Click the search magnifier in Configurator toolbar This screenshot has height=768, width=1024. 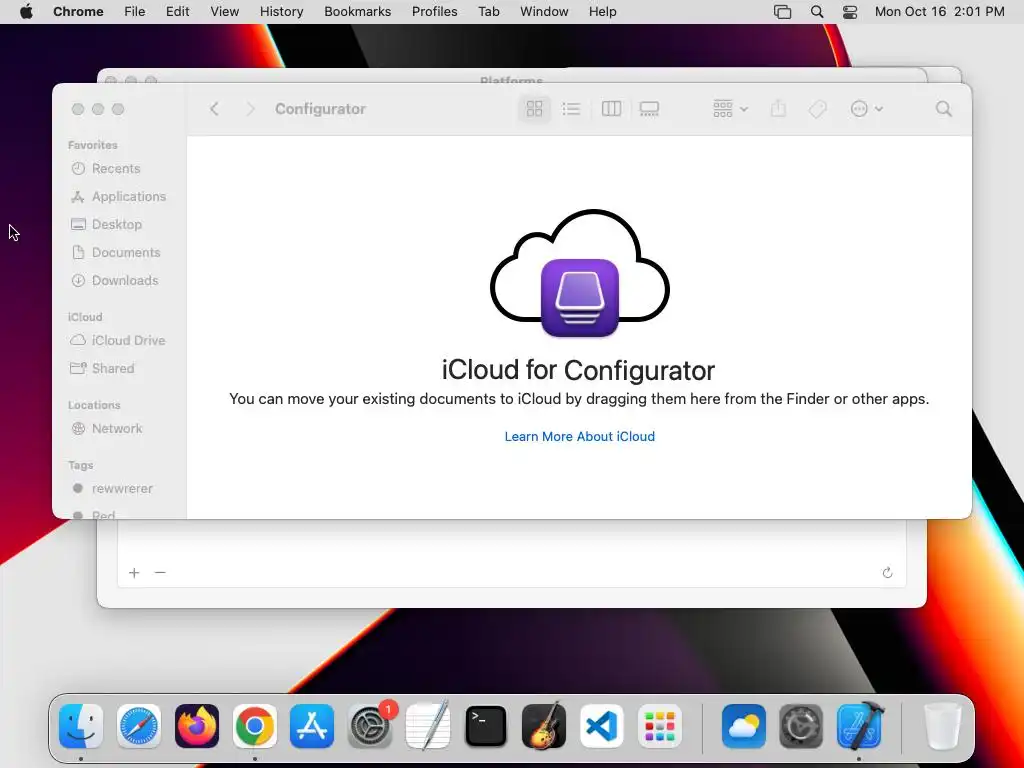point(944,109)
